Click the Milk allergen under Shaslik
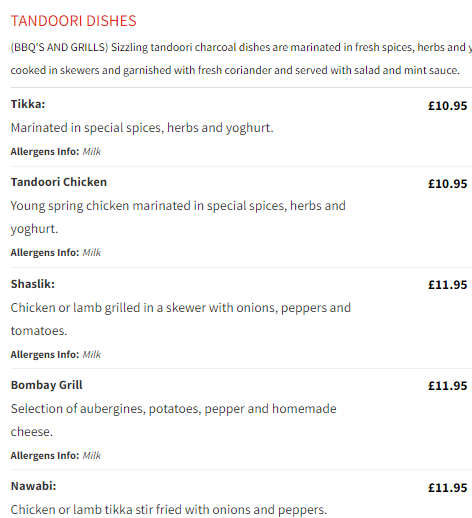 [92, 354]
